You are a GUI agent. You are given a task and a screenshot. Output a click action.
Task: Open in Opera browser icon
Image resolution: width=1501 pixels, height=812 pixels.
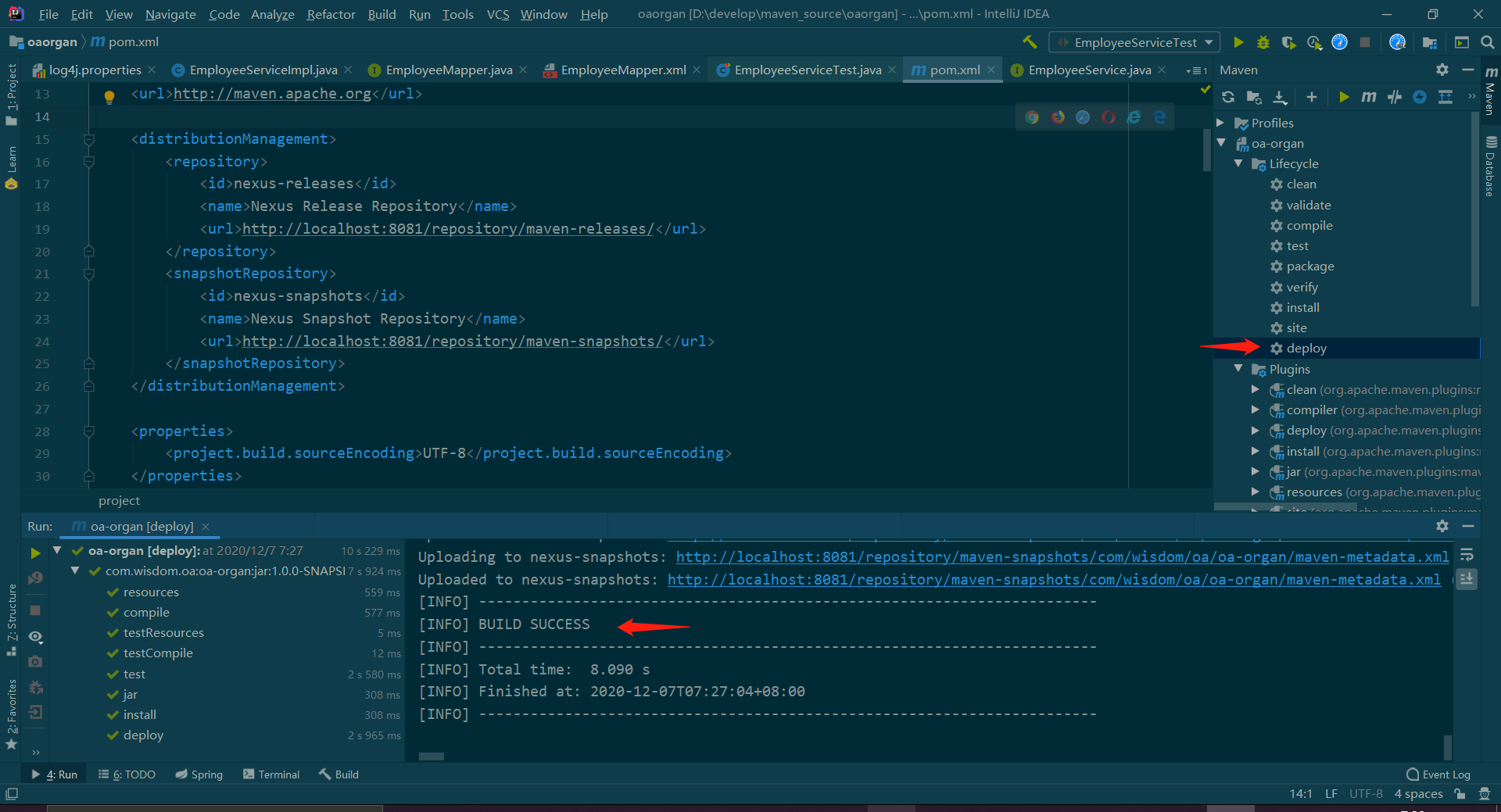[x=1109, y=117]
